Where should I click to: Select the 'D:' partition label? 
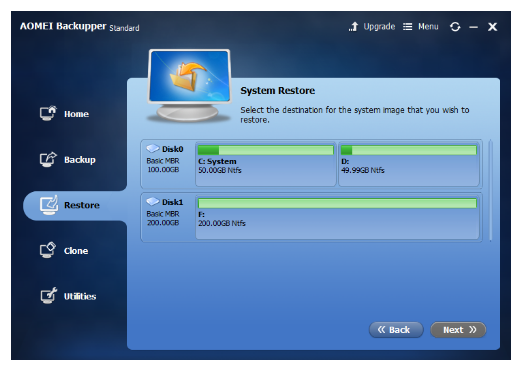tap(345, 161)
